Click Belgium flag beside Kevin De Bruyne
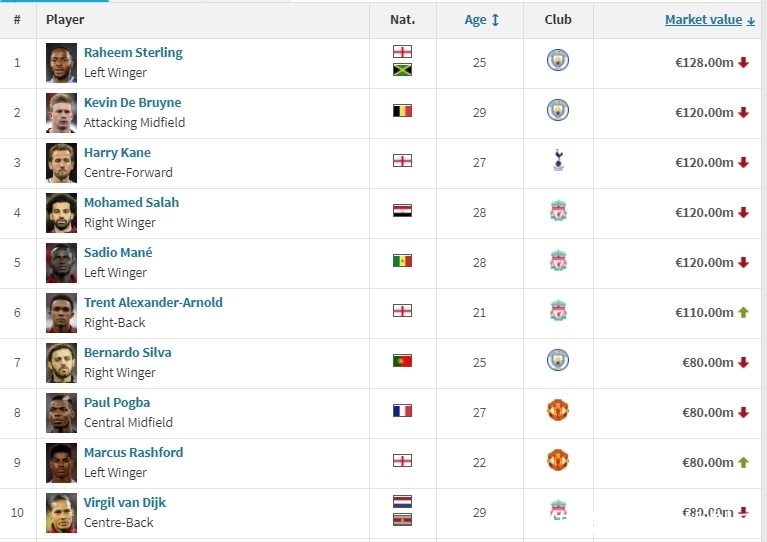Viewport: 767px width, 542px height. click(x=402, y=111)
